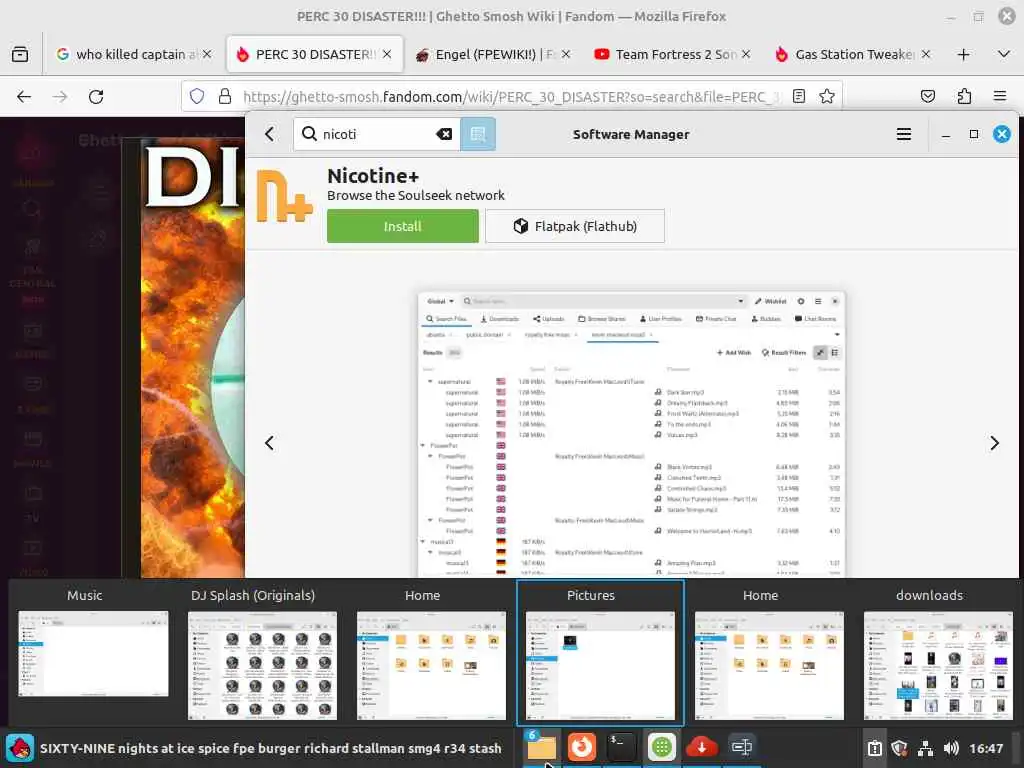Open Firefox View icon

[x=20, y=55]
